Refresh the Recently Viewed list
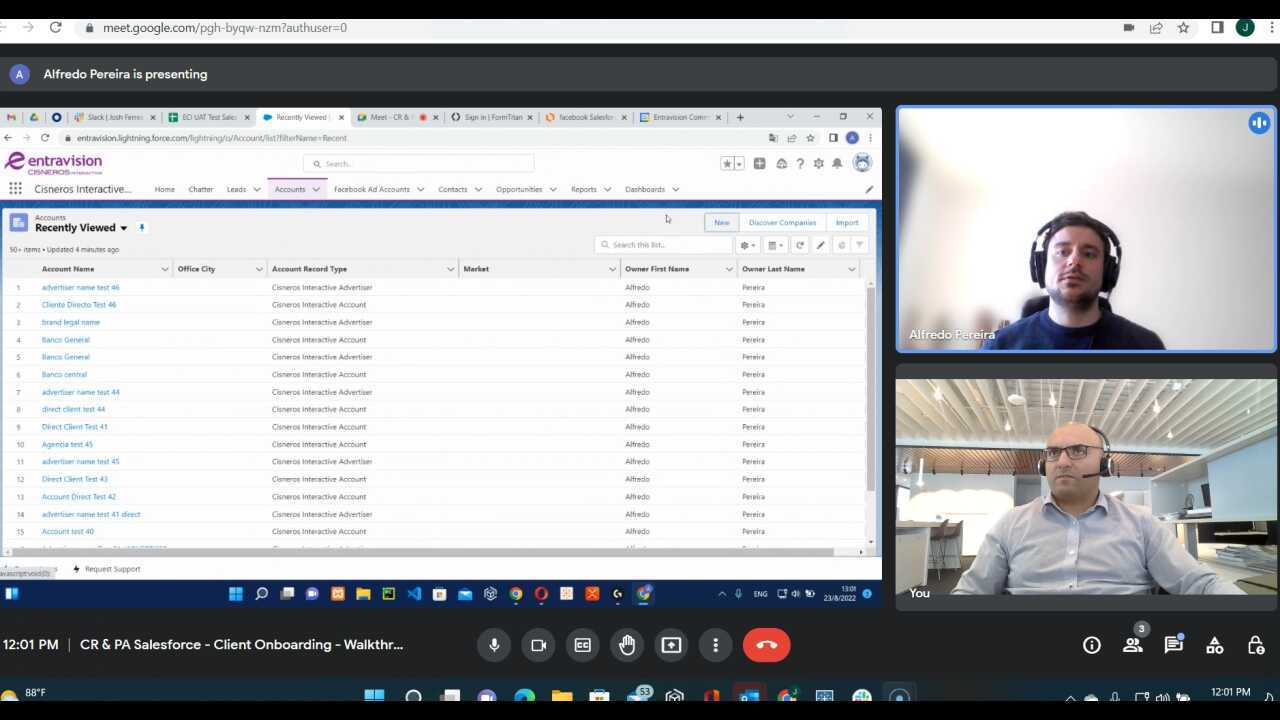 point(800,245)
